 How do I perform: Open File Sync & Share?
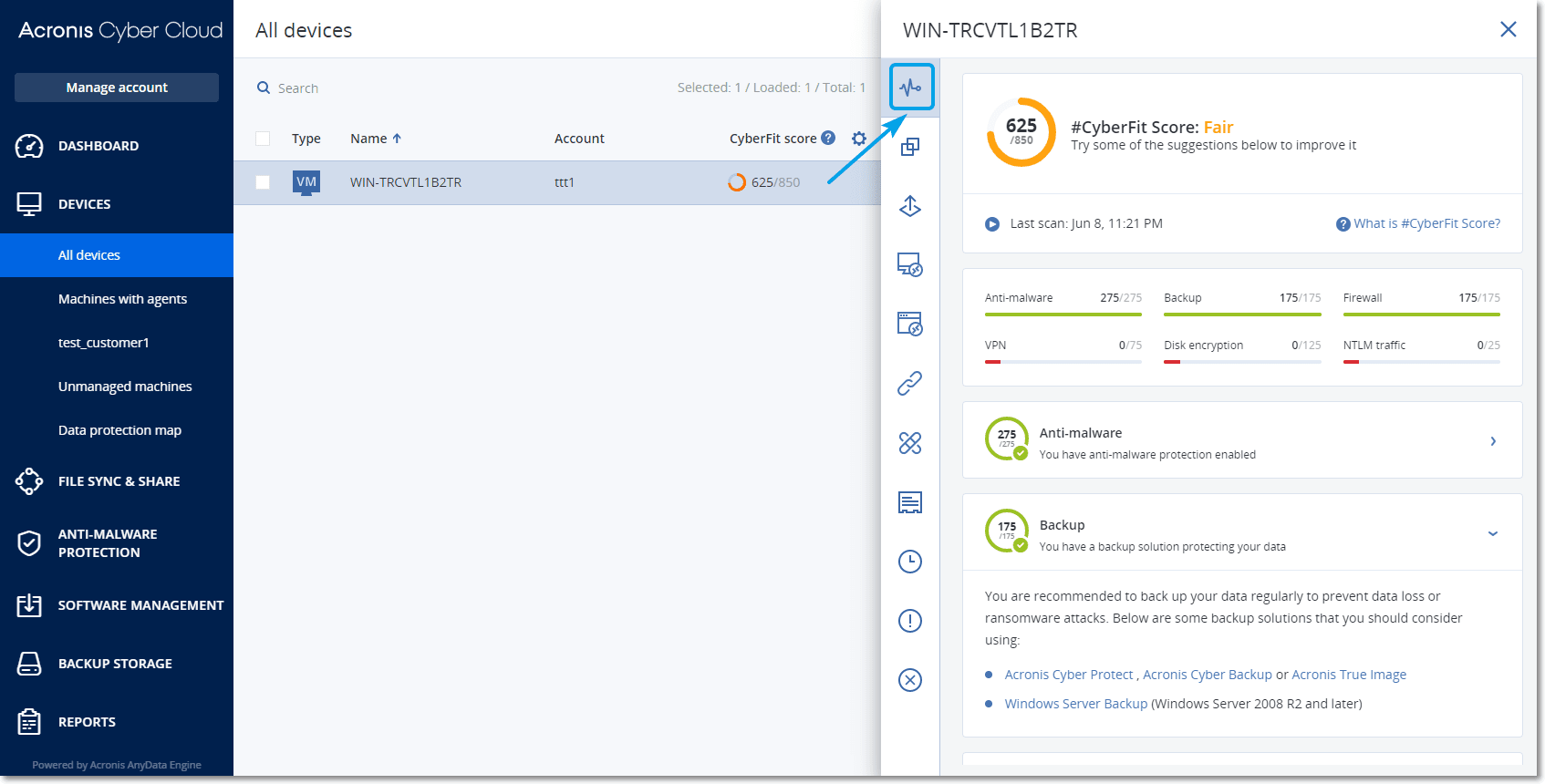point(117,481)
